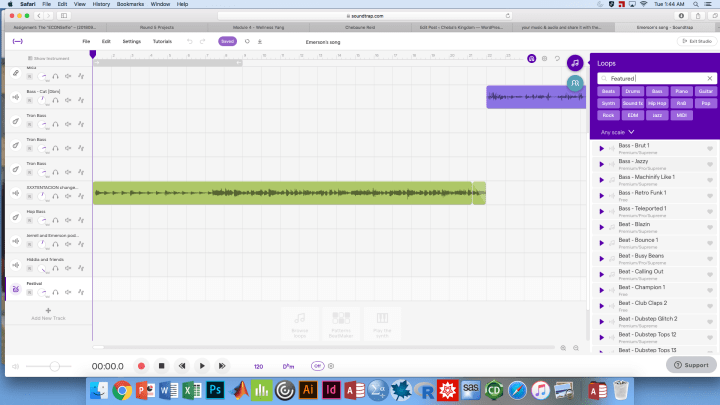
Task: Select the Hip Hop genre filter
Action: click(657, 103)
